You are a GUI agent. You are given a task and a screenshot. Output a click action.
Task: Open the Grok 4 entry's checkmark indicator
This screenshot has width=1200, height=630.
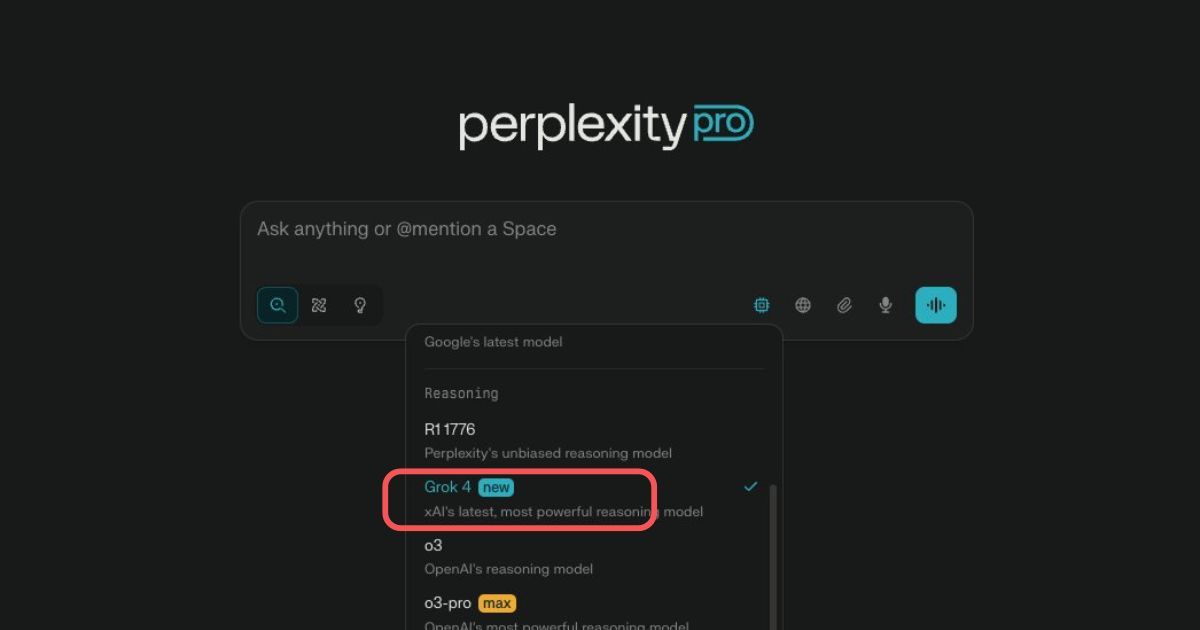tap(749, 487)
